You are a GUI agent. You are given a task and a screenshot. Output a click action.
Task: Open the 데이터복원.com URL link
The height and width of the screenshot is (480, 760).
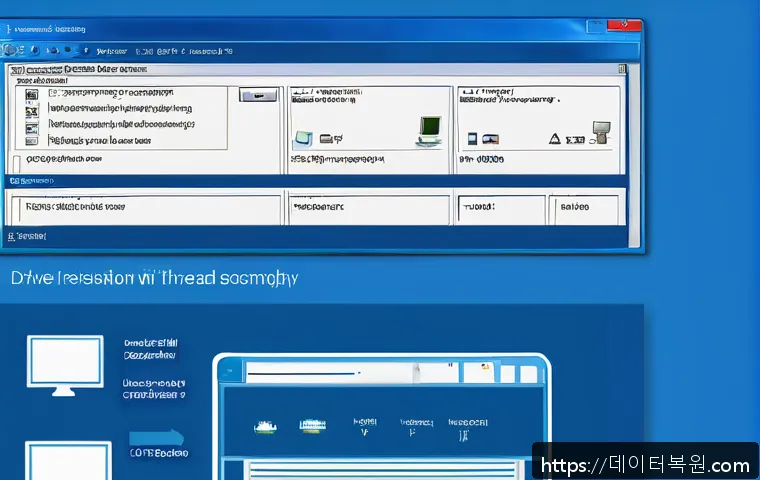(645, 465)
